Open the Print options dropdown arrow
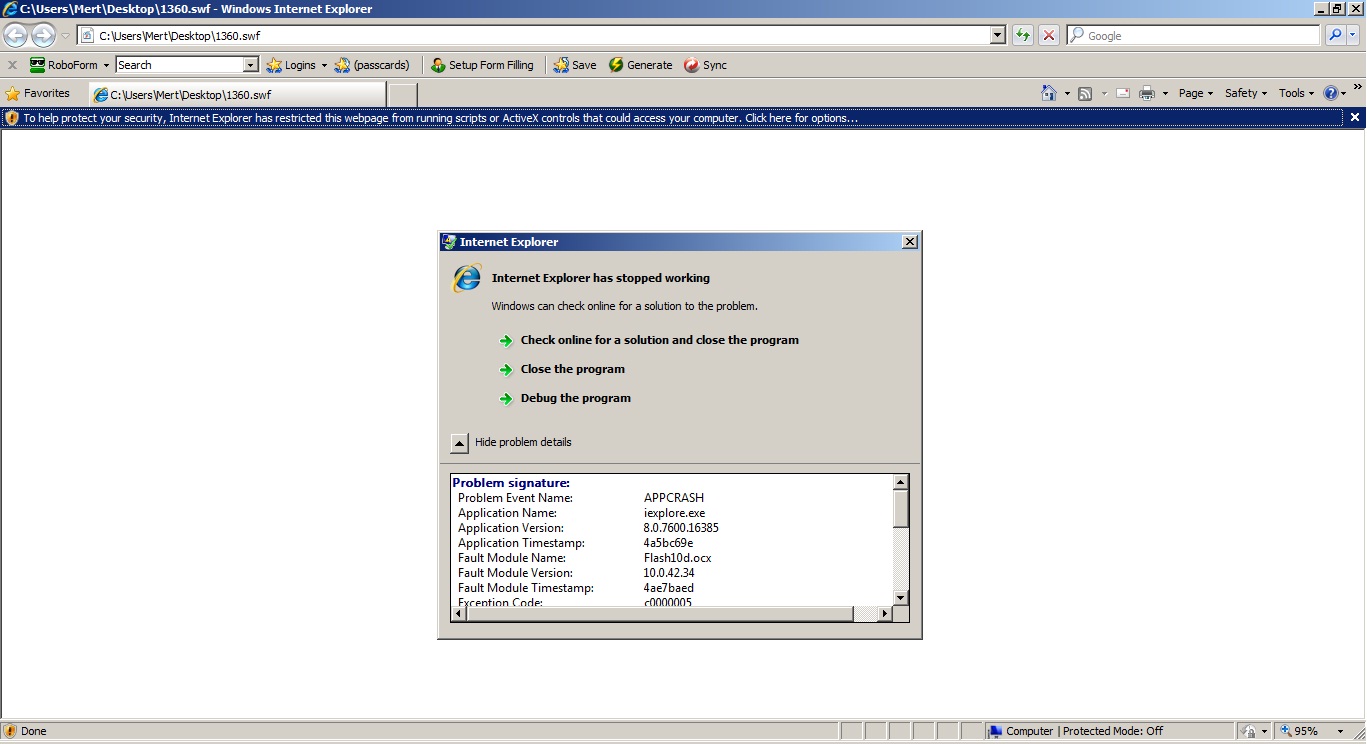 click(x=1165, y=94)
